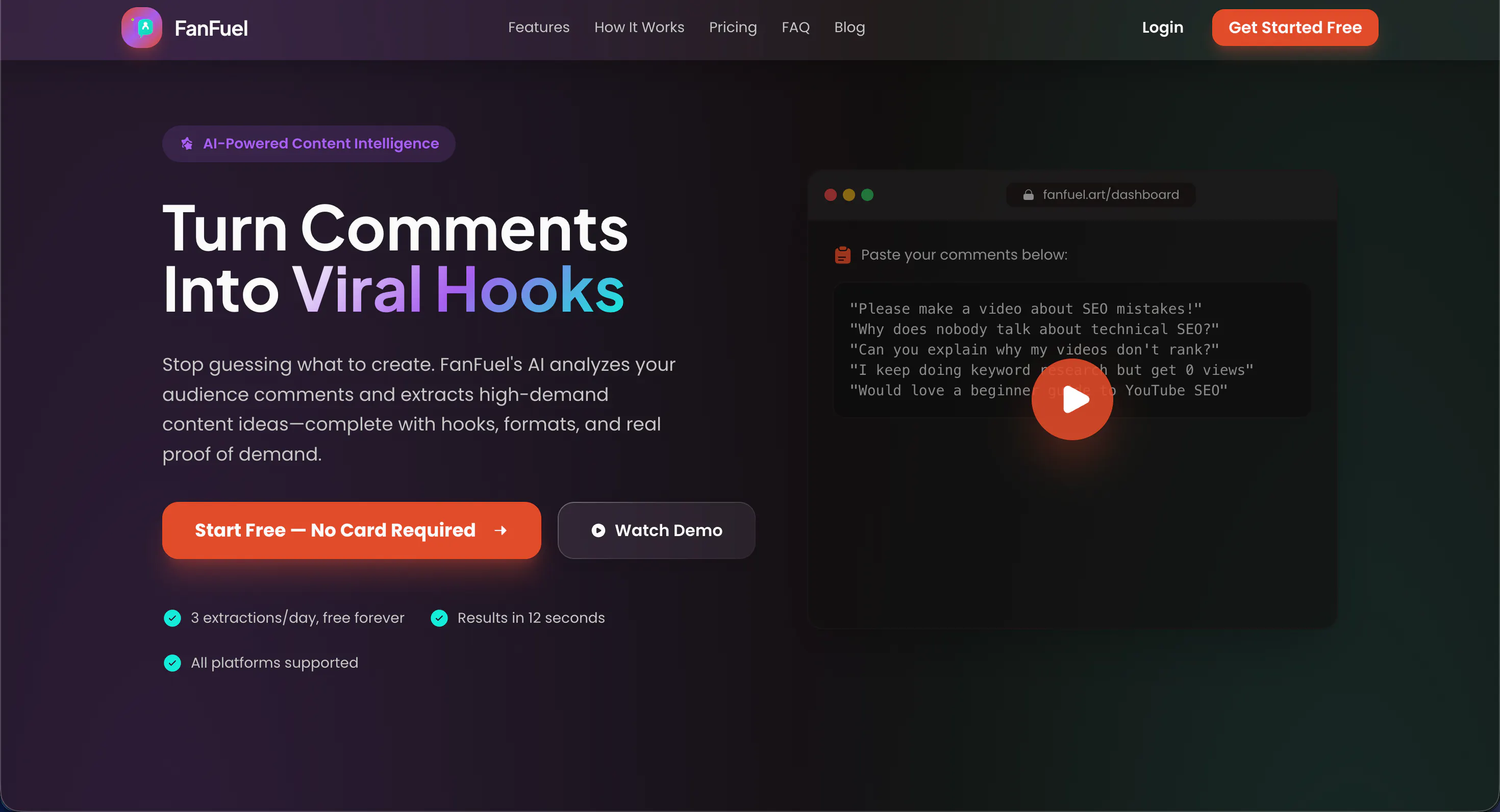The image size is (1500, 812).
Task: Click the "Results in 12 seconds" text
Action: (531, 618)
